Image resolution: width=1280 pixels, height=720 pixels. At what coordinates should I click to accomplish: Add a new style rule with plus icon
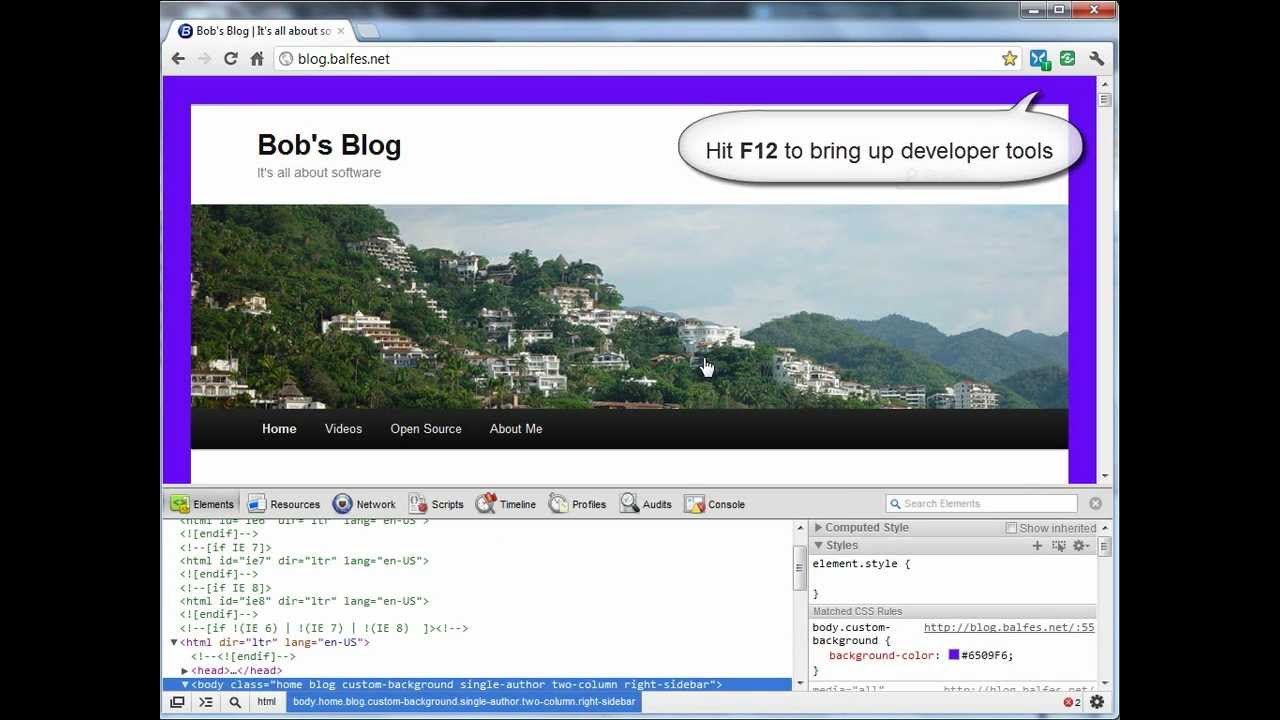[x=1037, y=545]
